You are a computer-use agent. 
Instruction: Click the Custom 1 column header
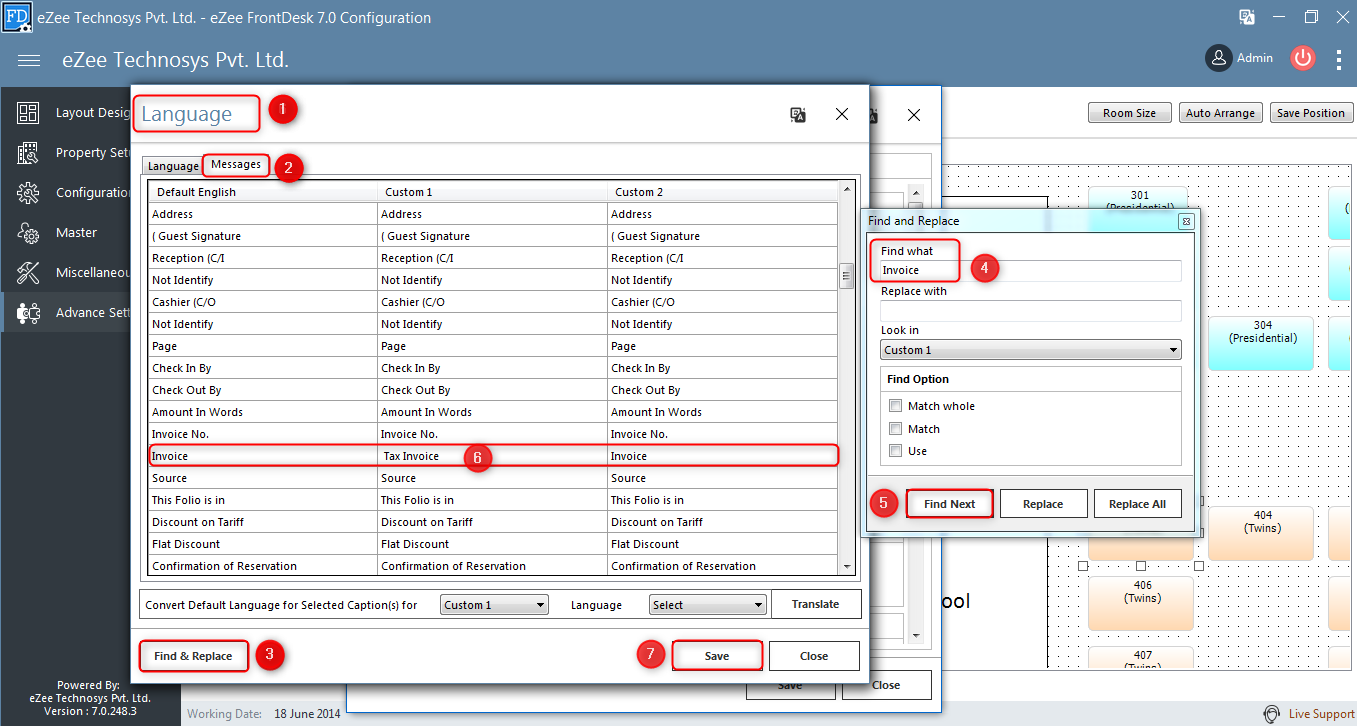[492, 192]
